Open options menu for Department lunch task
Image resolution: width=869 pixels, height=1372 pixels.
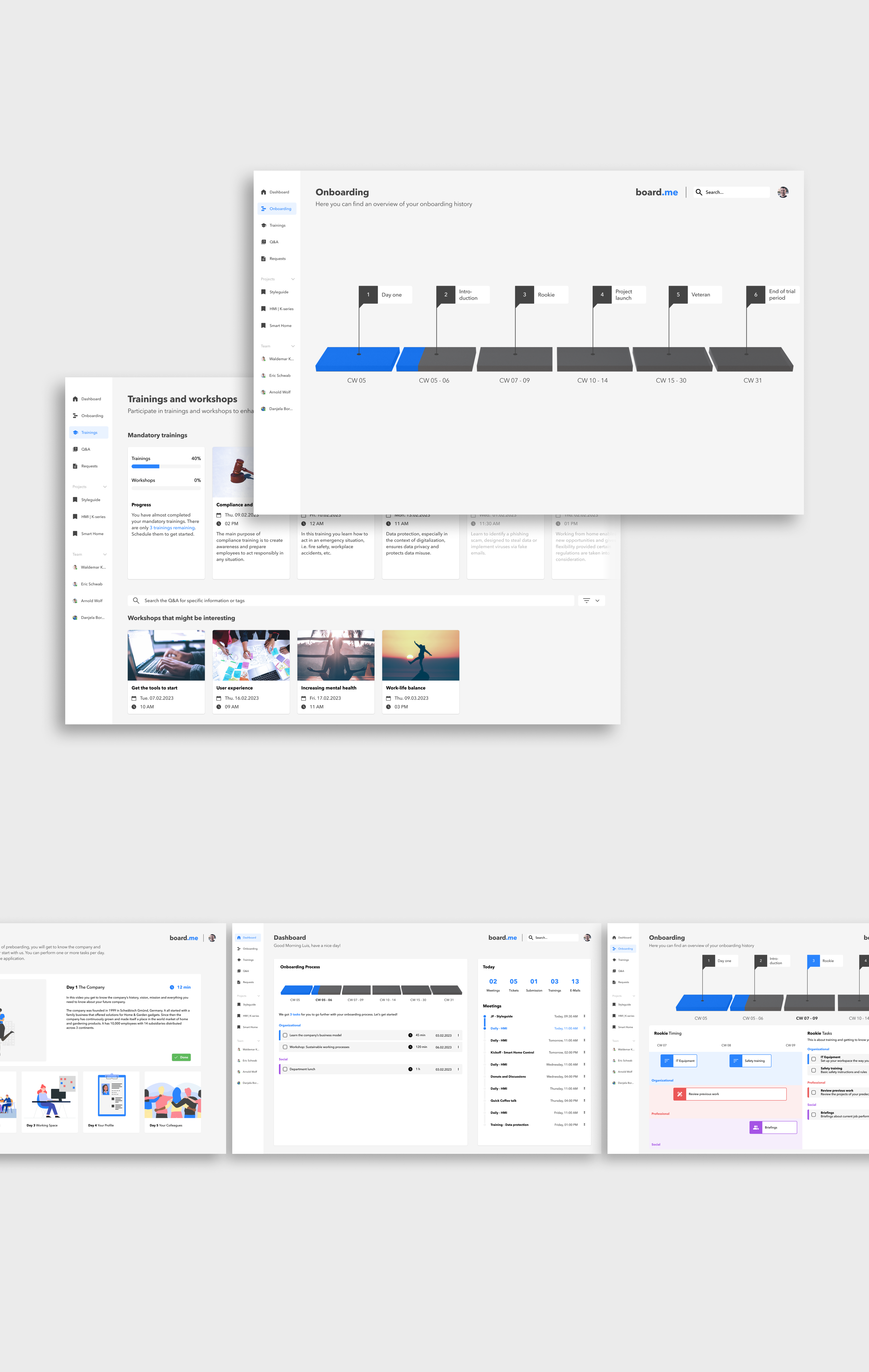click(x=458, y=1069)
